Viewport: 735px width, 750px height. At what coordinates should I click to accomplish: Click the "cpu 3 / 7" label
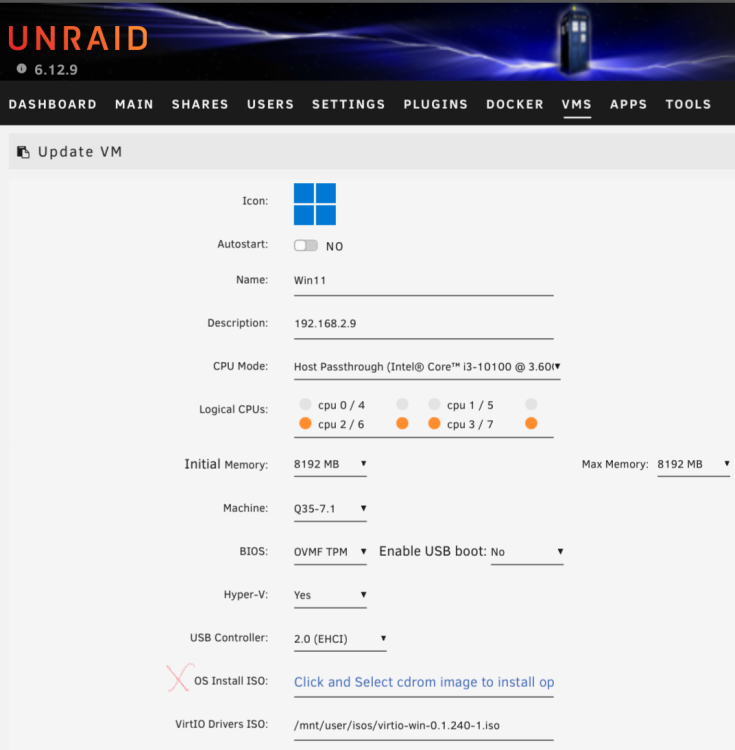[470, 424]
